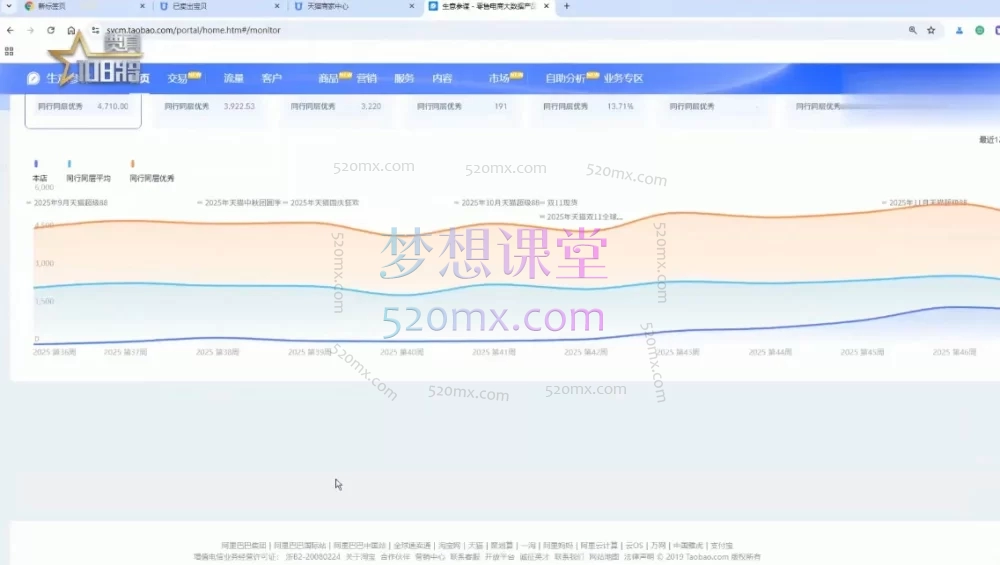This screenshot has width=1000, height=565.
Task: Open the downloads icon in browser toolbar
Action: tap(959, 30)
